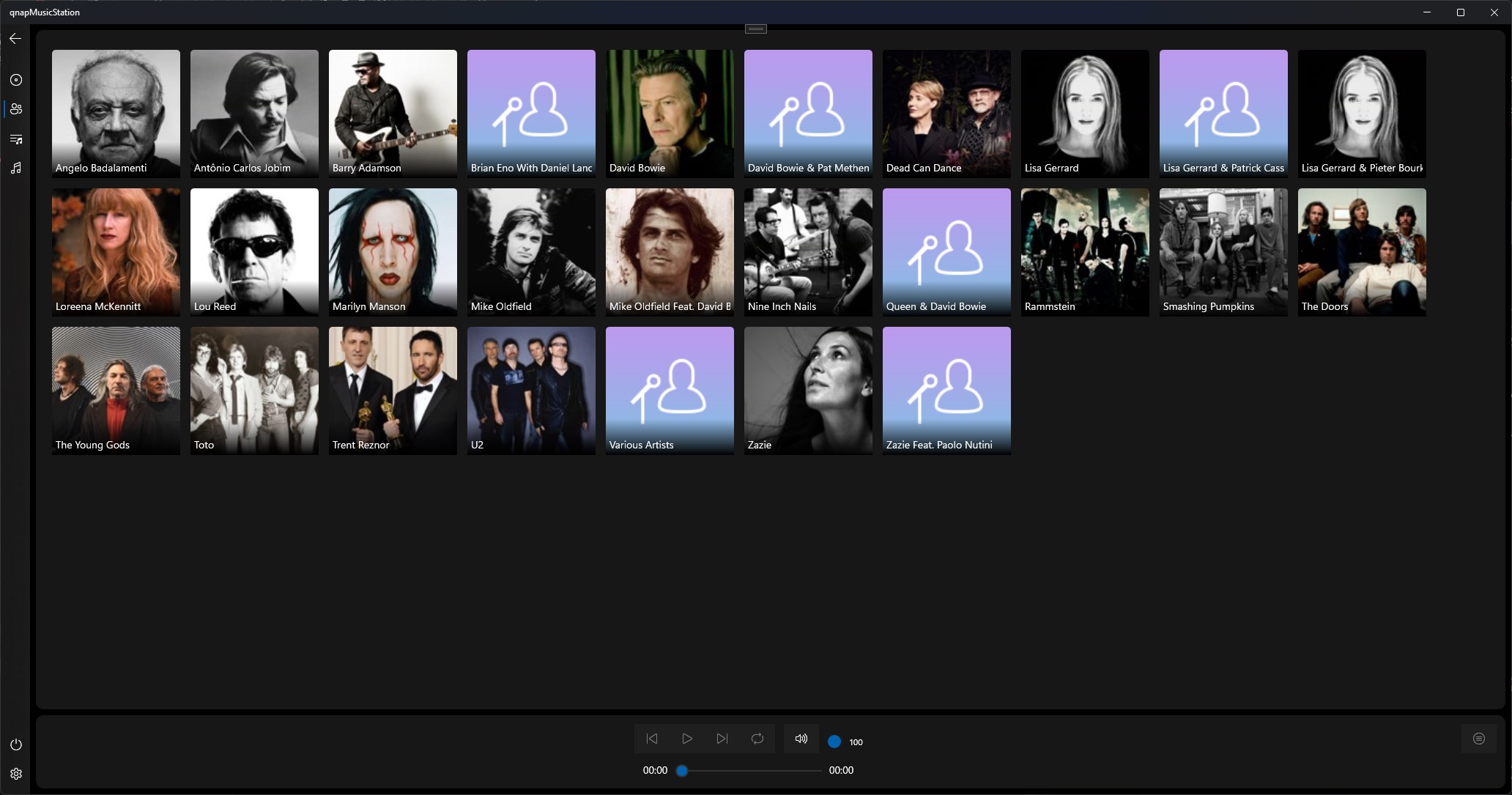The width and height of the screenshot is (1512, 795).
Task: Open settings gear icon
Action: [16, 774]
